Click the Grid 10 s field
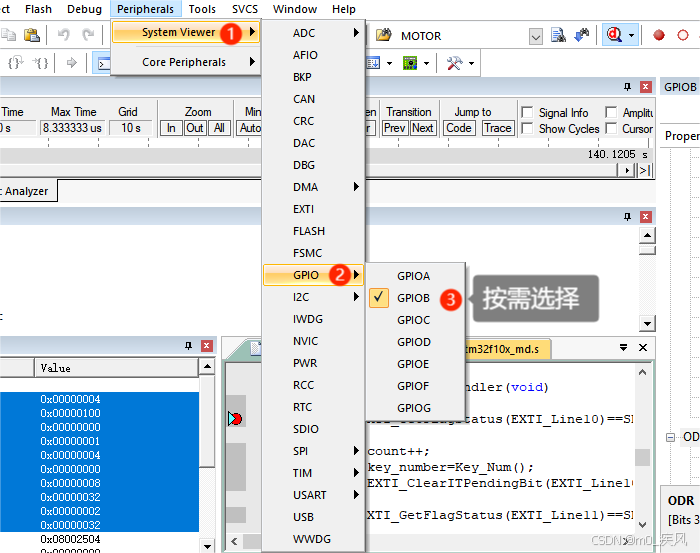This screenshot has width=700, height=553. (131, 128)
